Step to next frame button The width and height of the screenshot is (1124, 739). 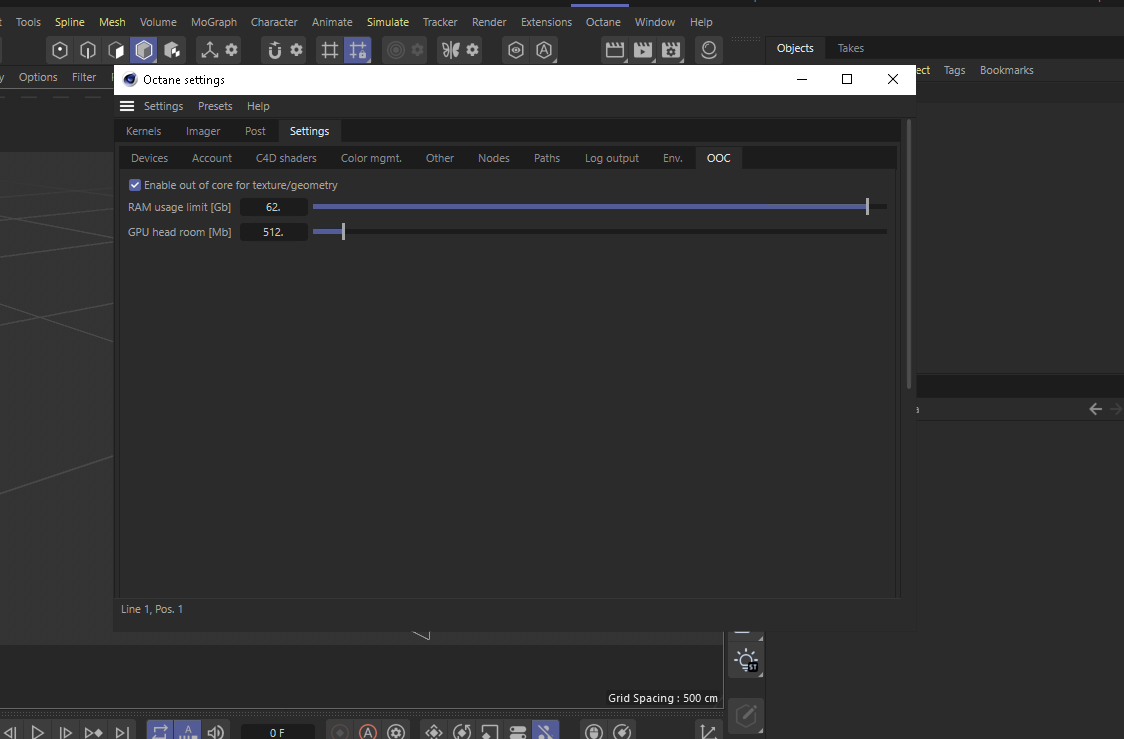(65, 733)
